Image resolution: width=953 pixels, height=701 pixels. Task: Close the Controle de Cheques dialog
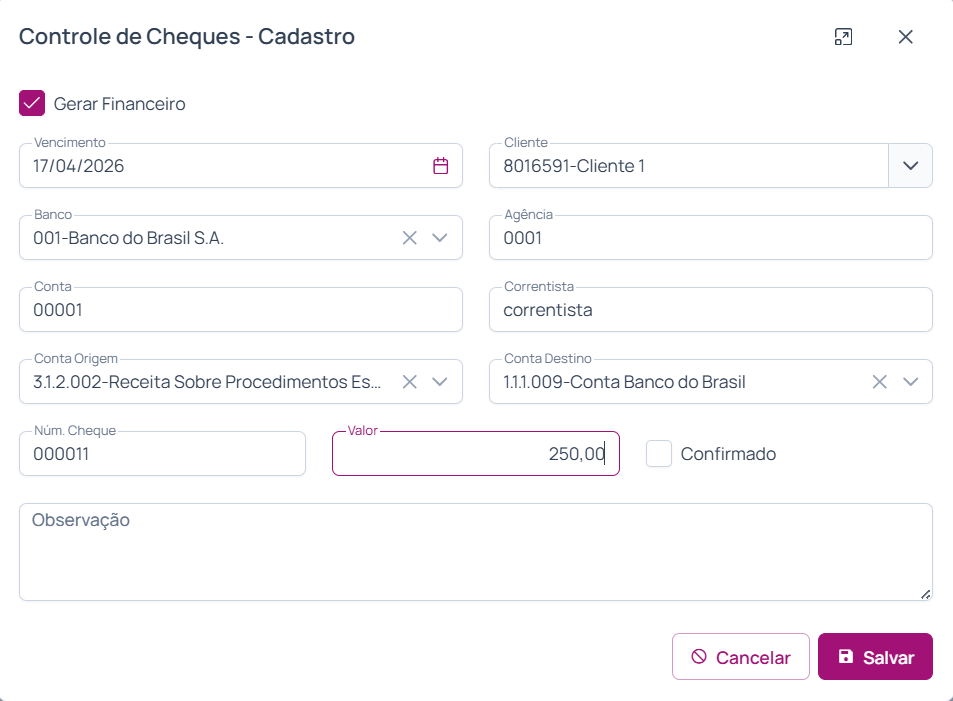(906, 37)
